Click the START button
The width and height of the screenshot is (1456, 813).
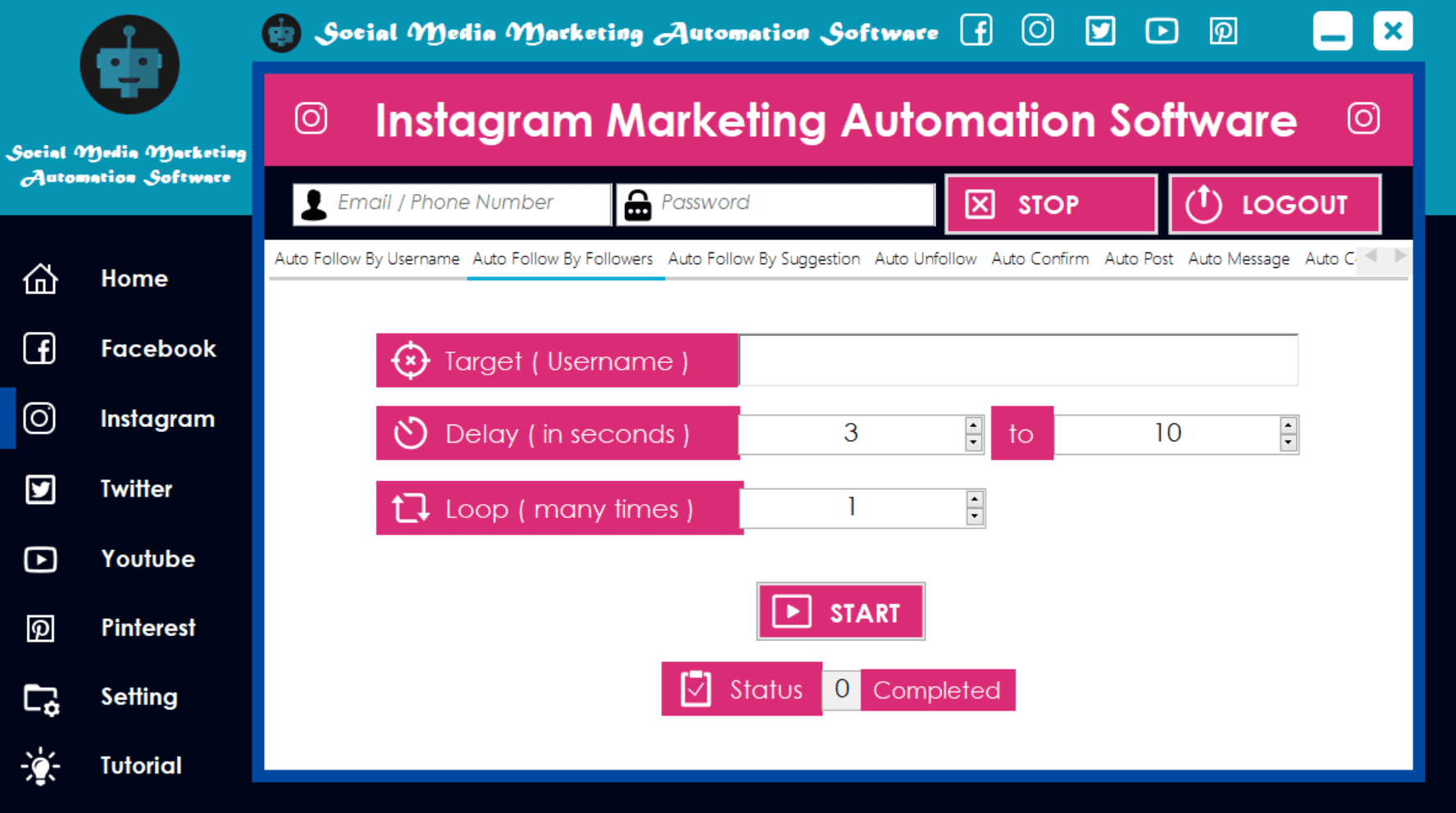[841, 611]
